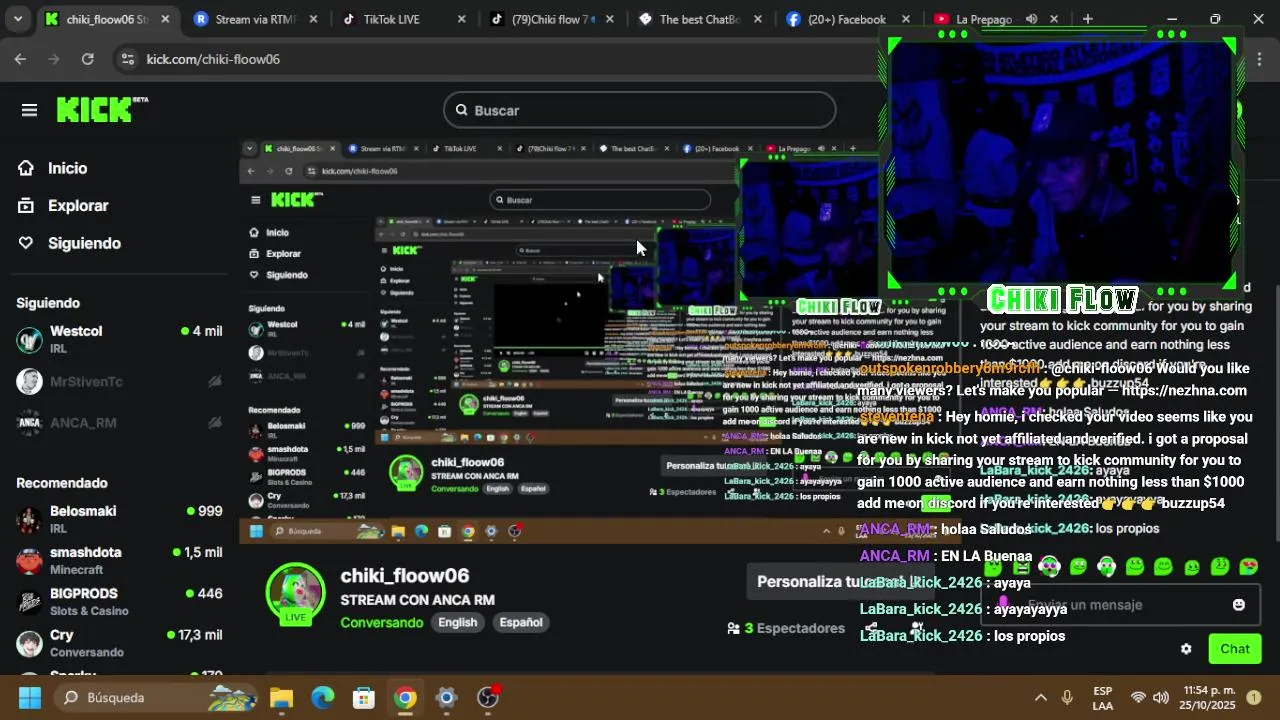The width and height of the screenshot is (1280, 720).
Task: Click the chiki_floow06 channel name
Action: (x=405, y=576)
